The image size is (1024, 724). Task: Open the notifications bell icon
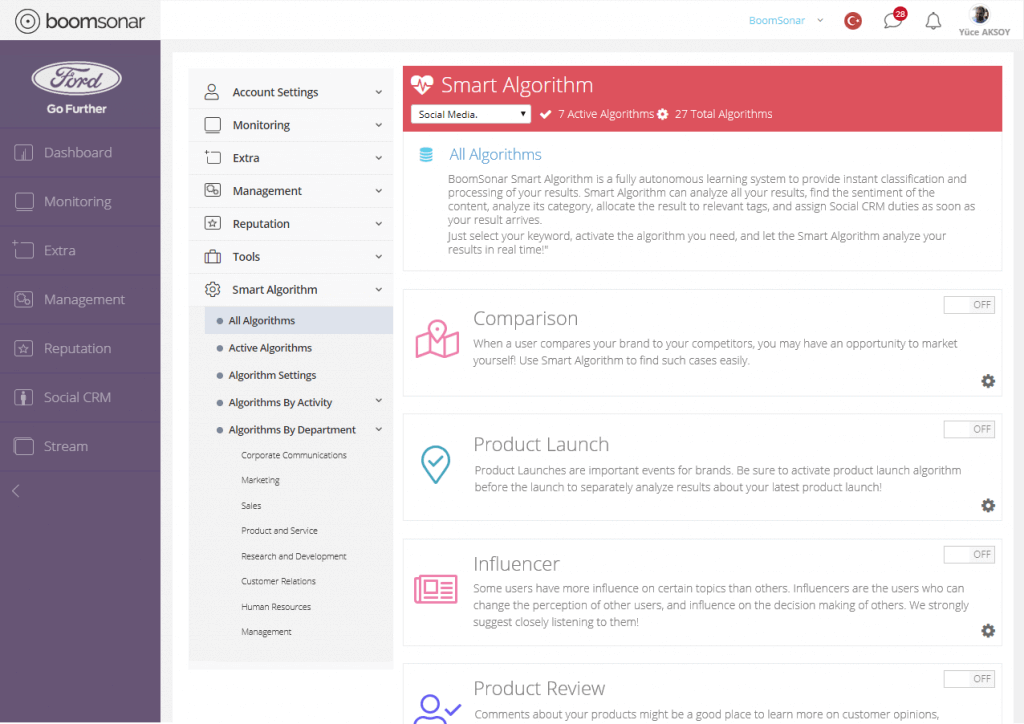coord(933,21)
